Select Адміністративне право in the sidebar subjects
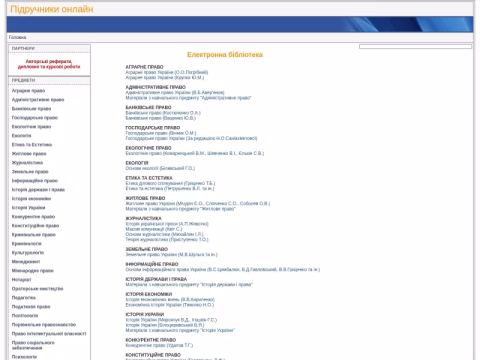 point(38,100)
